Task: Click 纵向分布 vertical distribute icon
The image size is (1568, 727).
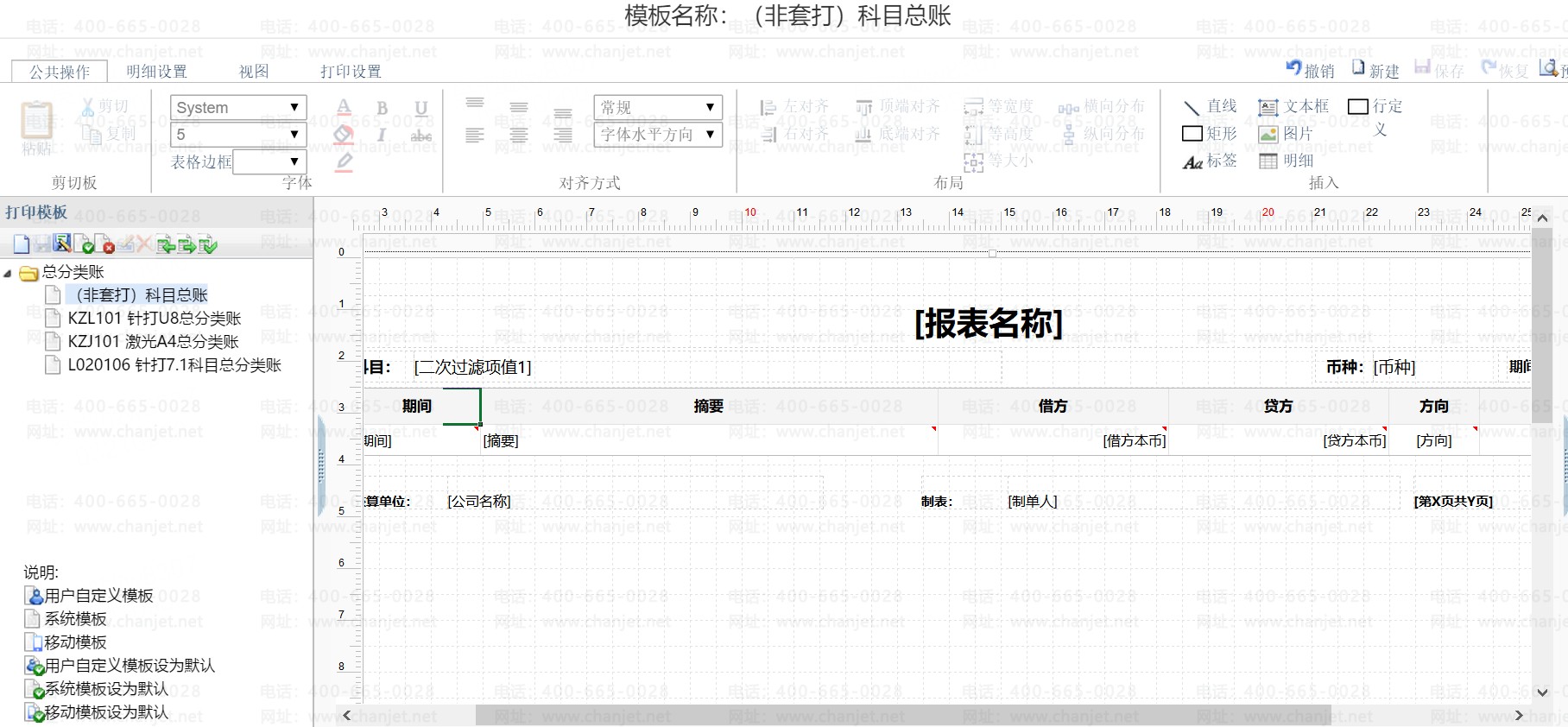Action: [x=1069, y=135]
